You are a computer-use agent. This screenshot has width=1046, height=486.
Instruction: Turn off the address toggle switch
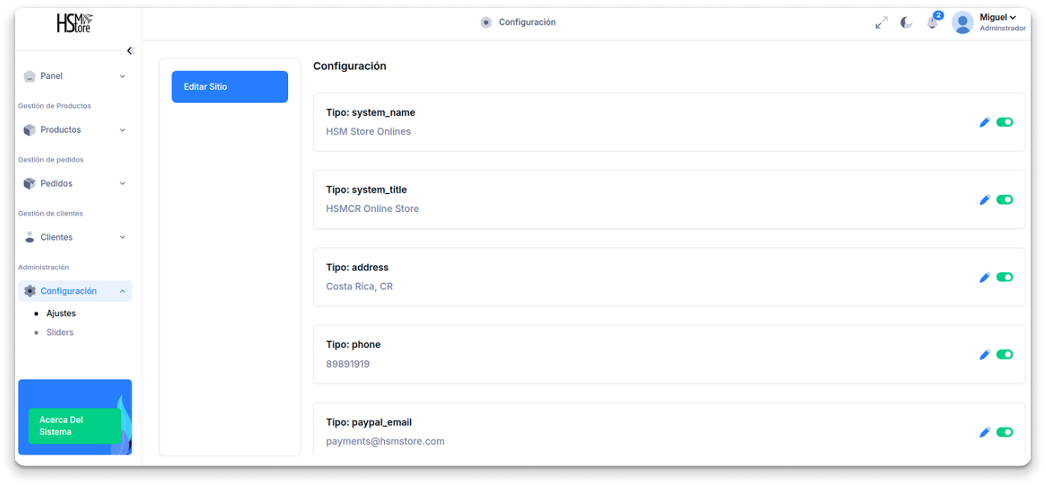point(1005,277)
